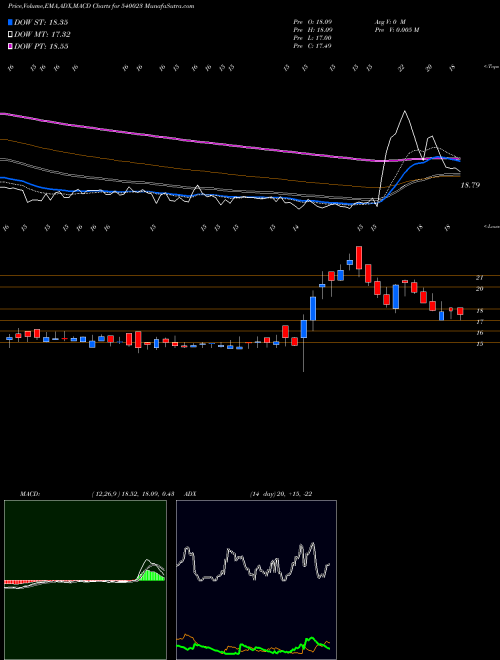Click the 21 price axis label

click(x=479, y=278)
